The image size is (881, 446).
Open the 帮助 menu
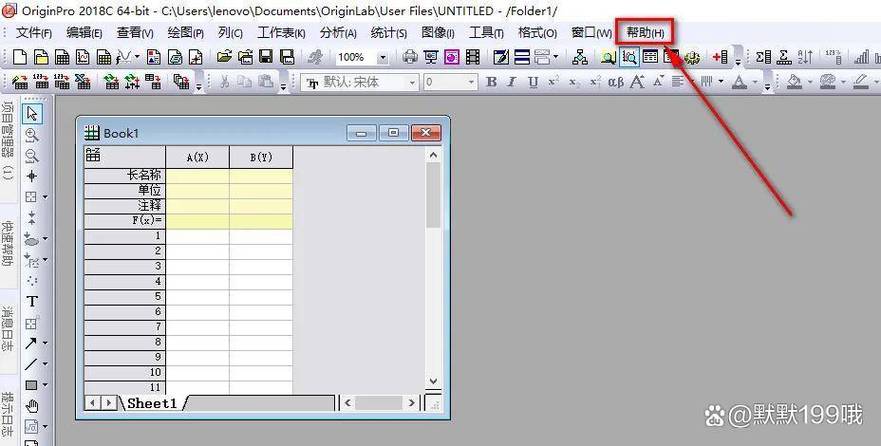click(x=645, y=33)
